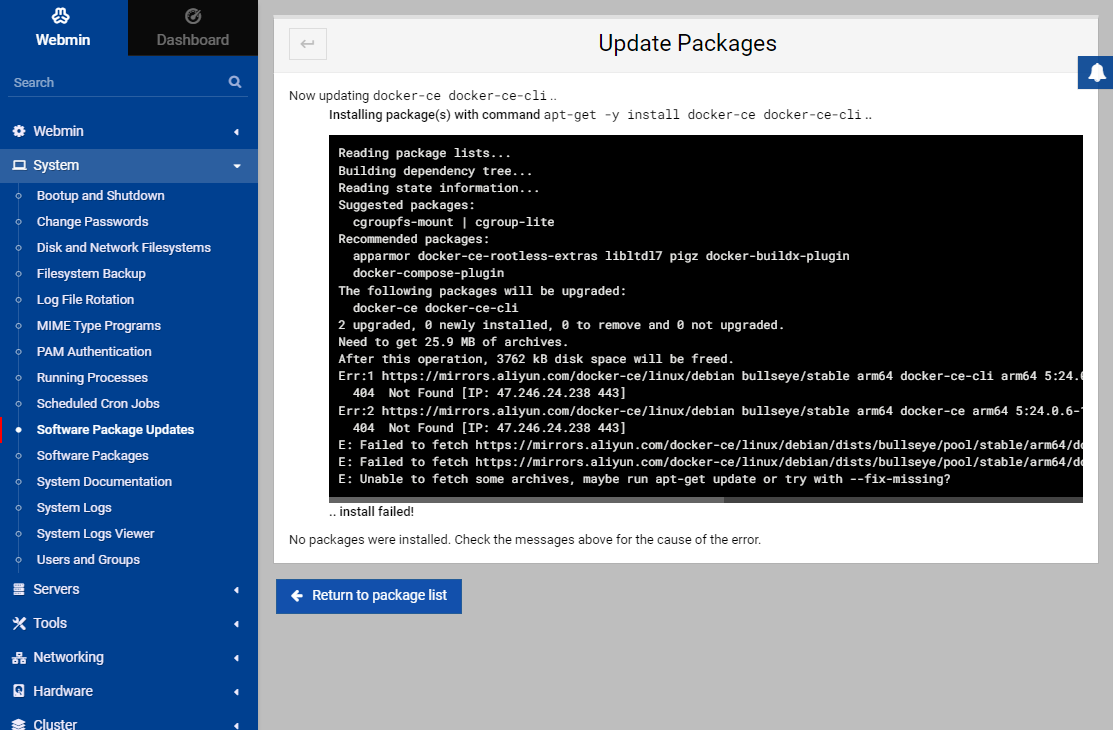This screenshot has width=1113, height=730.
Task: Click the 'docker-compose-plugin' line
Action: (x=428, y=273)
